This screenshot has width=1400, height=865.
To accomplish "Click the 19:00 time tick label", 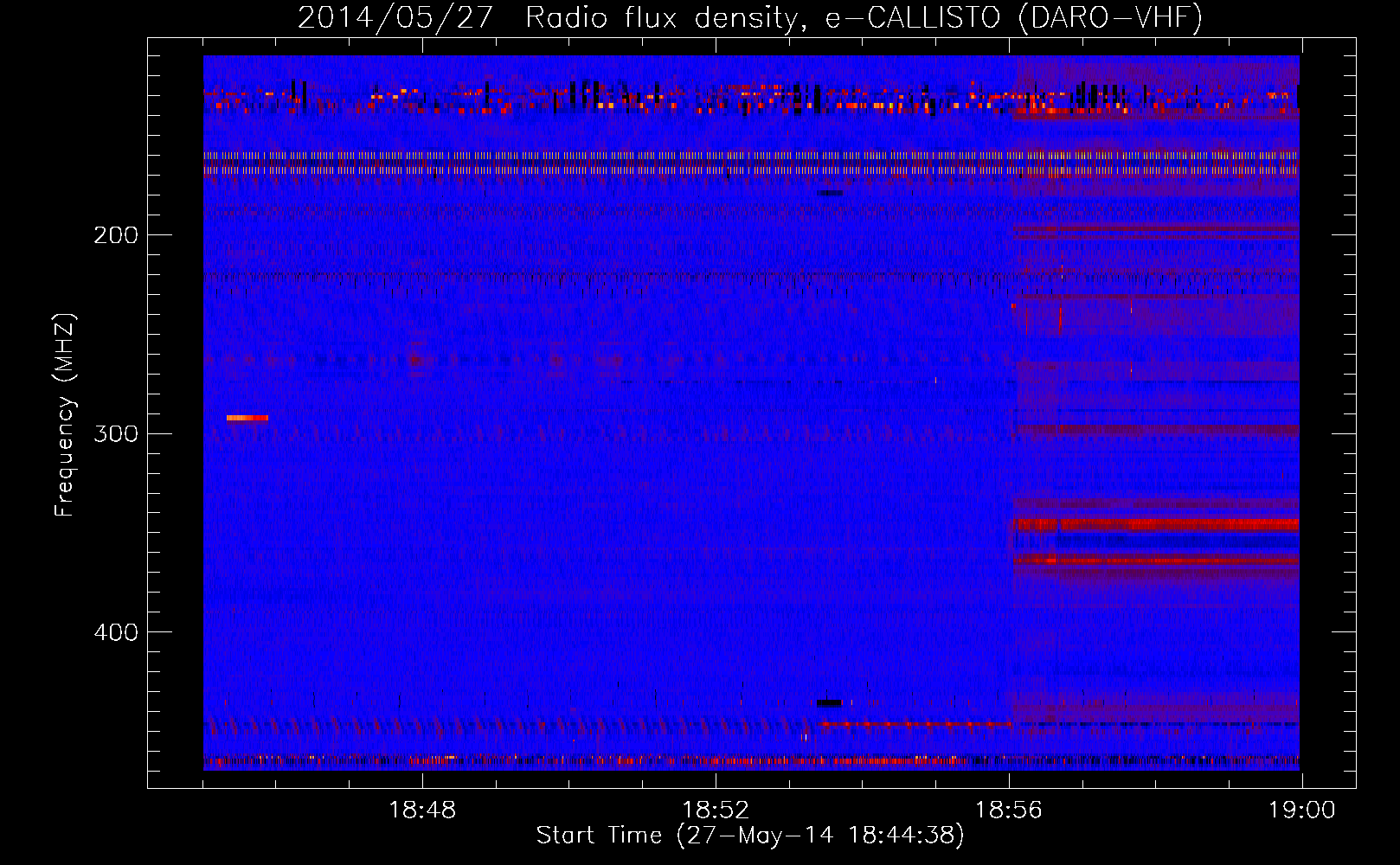I will (1302, 811).
